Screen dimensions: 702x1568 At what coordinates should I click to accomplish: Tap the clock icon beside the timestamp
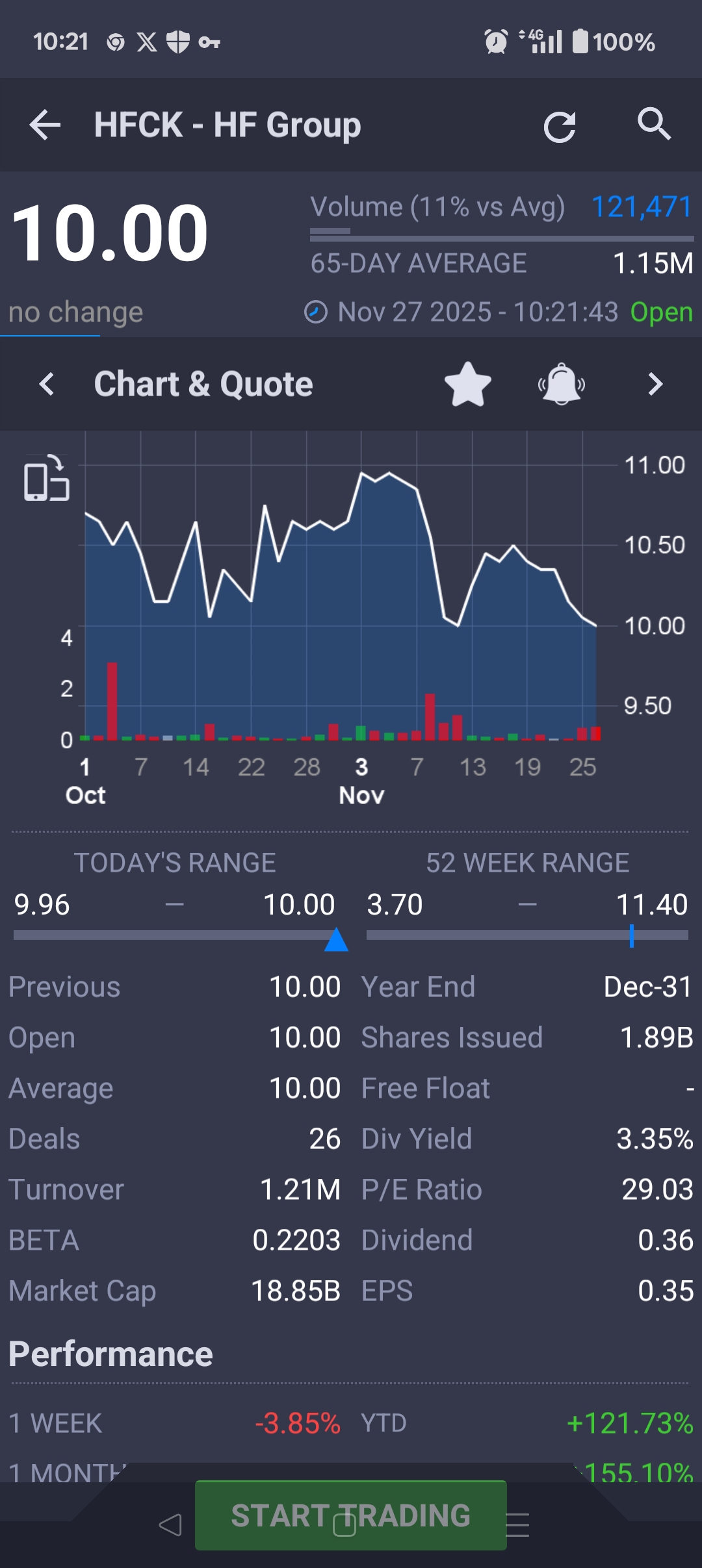(x=316, y=312)
